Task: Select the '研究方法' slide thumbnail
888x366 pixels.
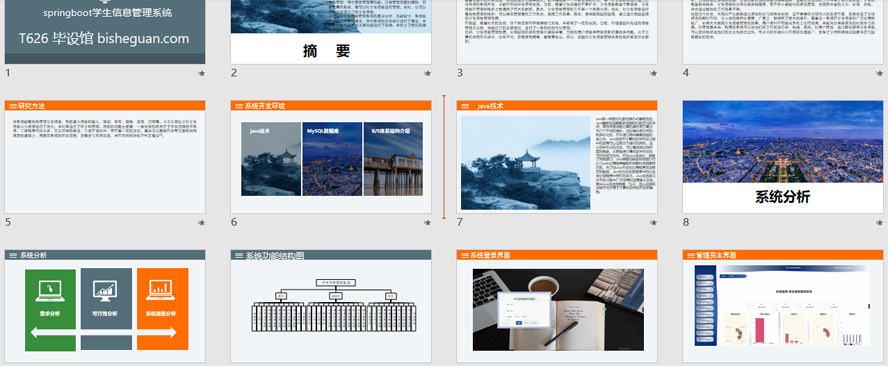Action: (105, 157)
